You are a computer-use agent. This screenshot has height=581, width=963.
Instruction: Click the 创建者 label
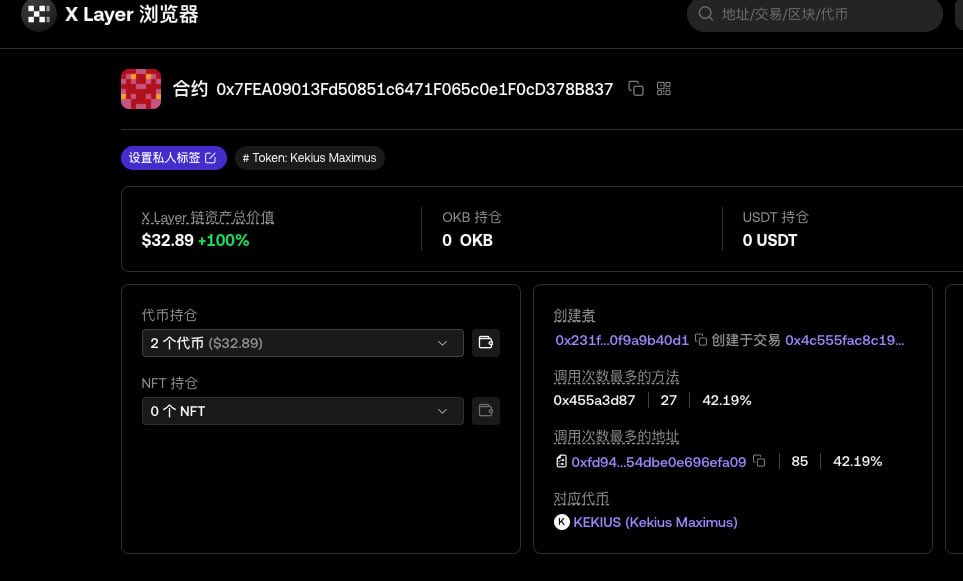[574, 316]
